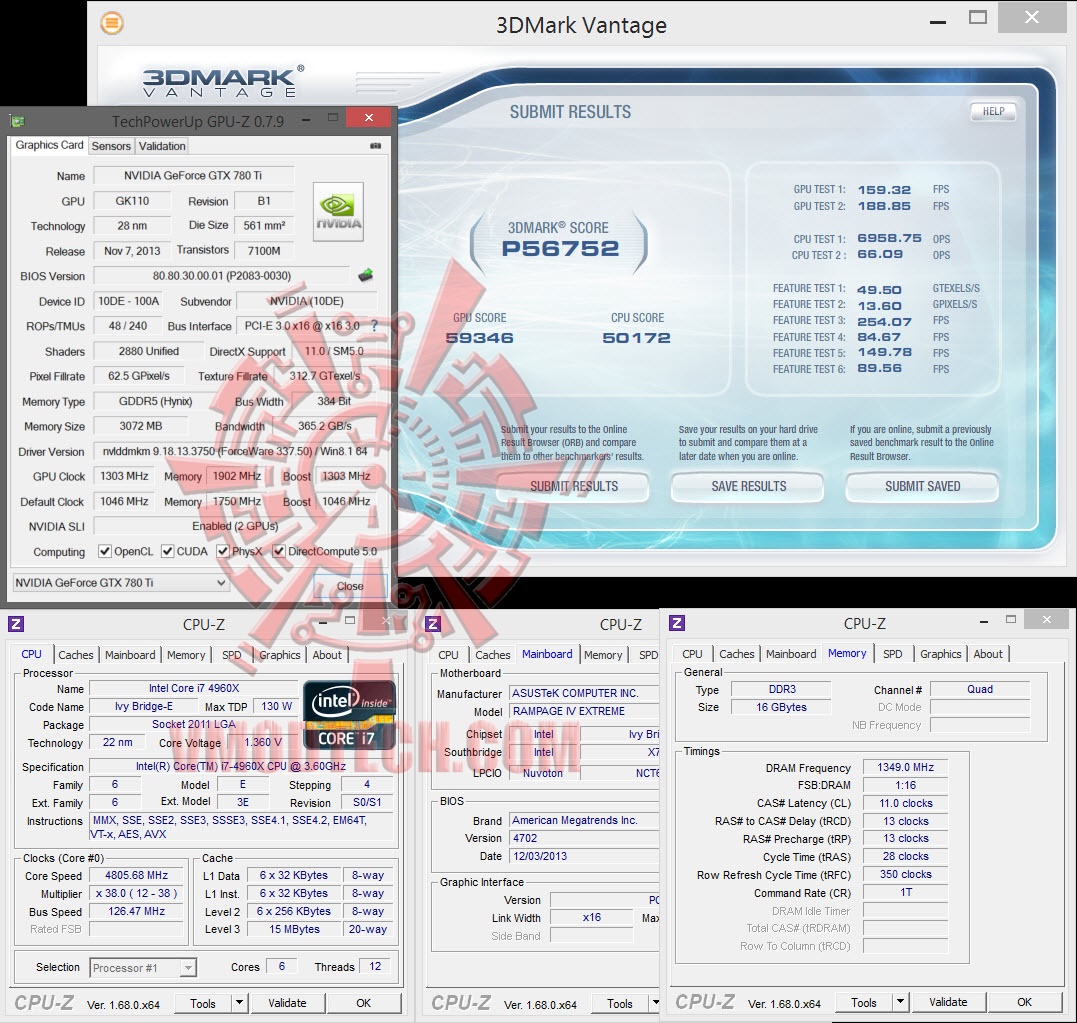This screenshot has width=1077, height=1023.
Task: Open About tab in CPU-Z CPU window
Action: 327,655
